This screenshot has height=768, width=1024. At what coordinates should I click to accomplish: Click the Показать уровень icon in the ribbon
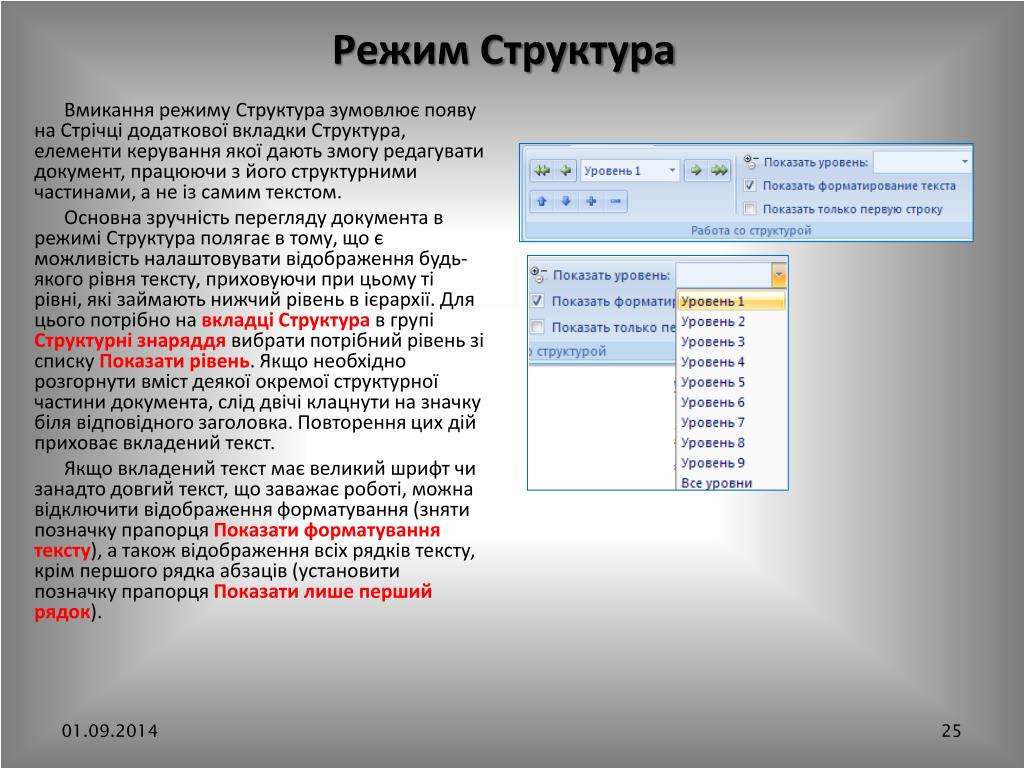coord(751,161)
